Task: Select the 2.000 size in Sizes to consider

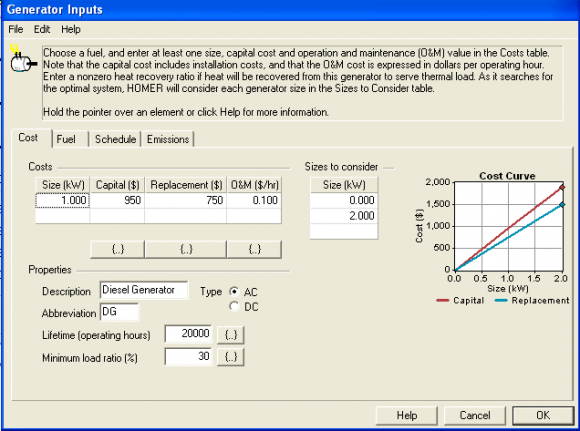Action: click(x=344, y=216)
